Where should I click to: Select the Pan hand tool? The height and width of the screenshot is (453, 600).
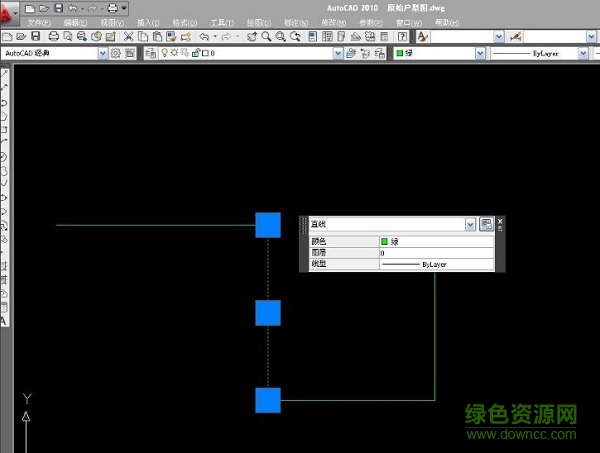tap(252, 37)
